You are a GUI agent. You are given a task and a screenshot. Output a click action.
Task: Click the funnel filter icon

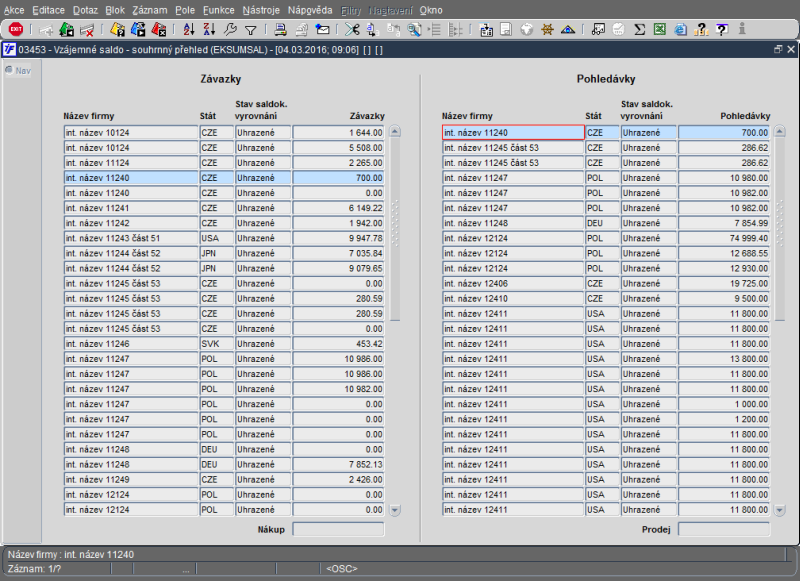(x=251, y=30)
